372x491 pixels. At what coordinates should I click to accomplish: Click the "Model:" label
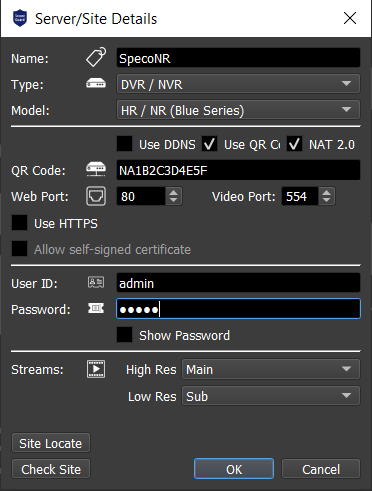coord(30,110)
